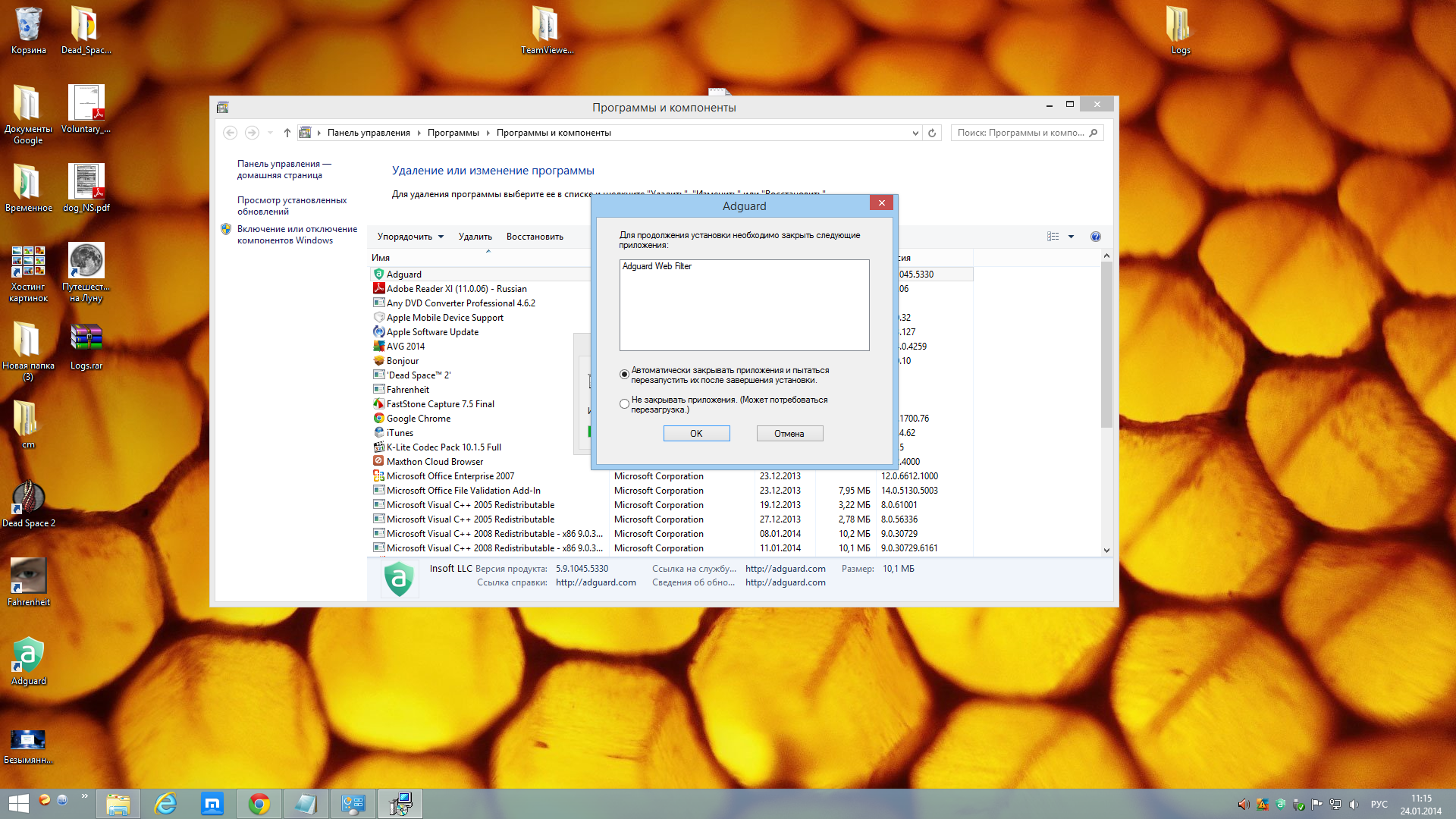This screenshot has height=819, width=1456.
Task: Launch Fahrenheit desktop shortcut
Action: (28, 582)
